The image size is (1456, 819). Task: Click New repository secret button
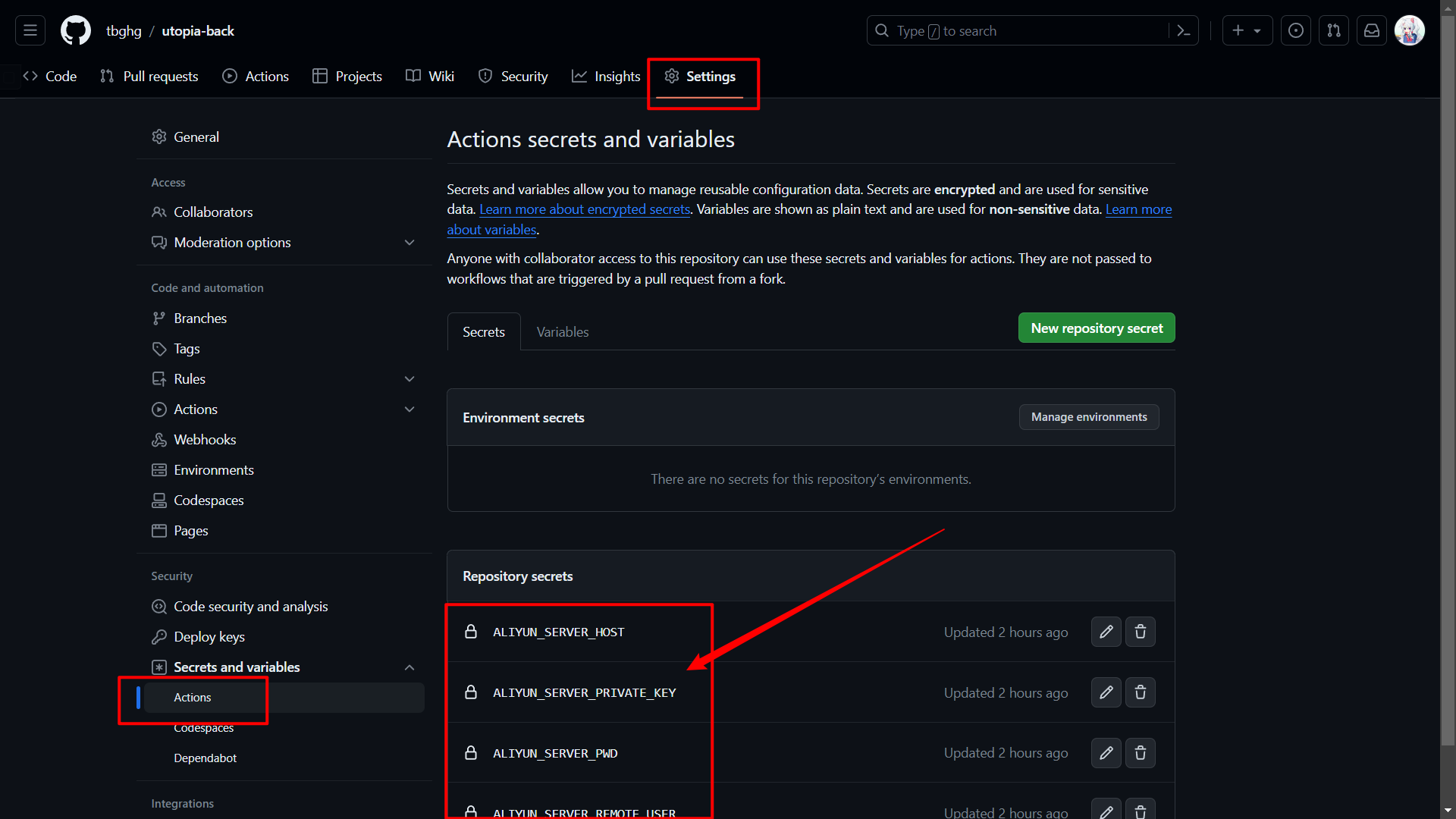1096,328
